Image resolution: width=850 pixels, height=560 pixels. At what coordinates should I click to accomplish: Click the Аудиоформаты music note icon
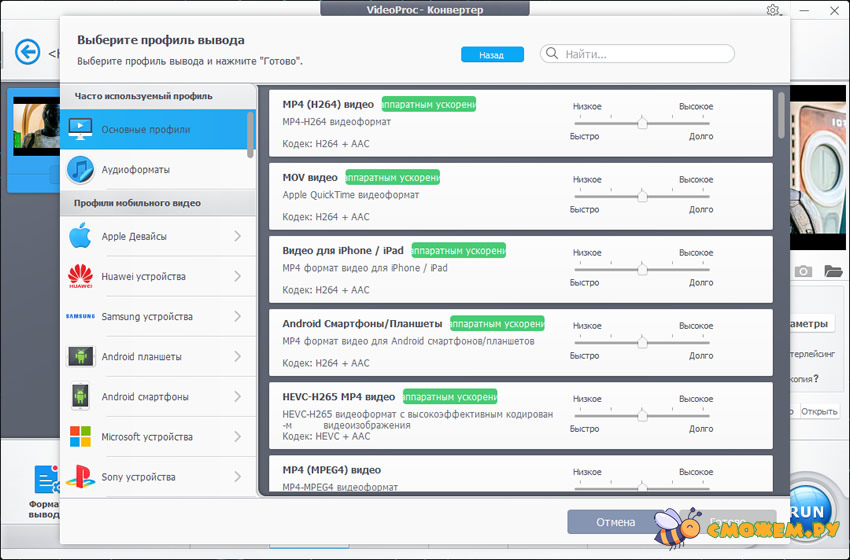80,169
